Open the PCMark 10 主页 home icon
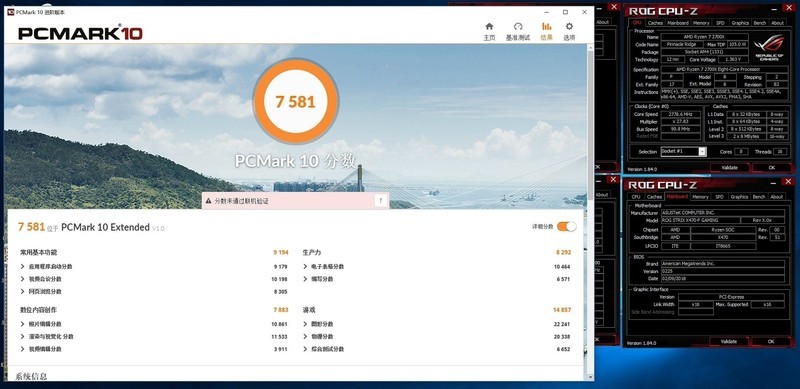Screen dimensions: 800x389 [x=489, y=27]
